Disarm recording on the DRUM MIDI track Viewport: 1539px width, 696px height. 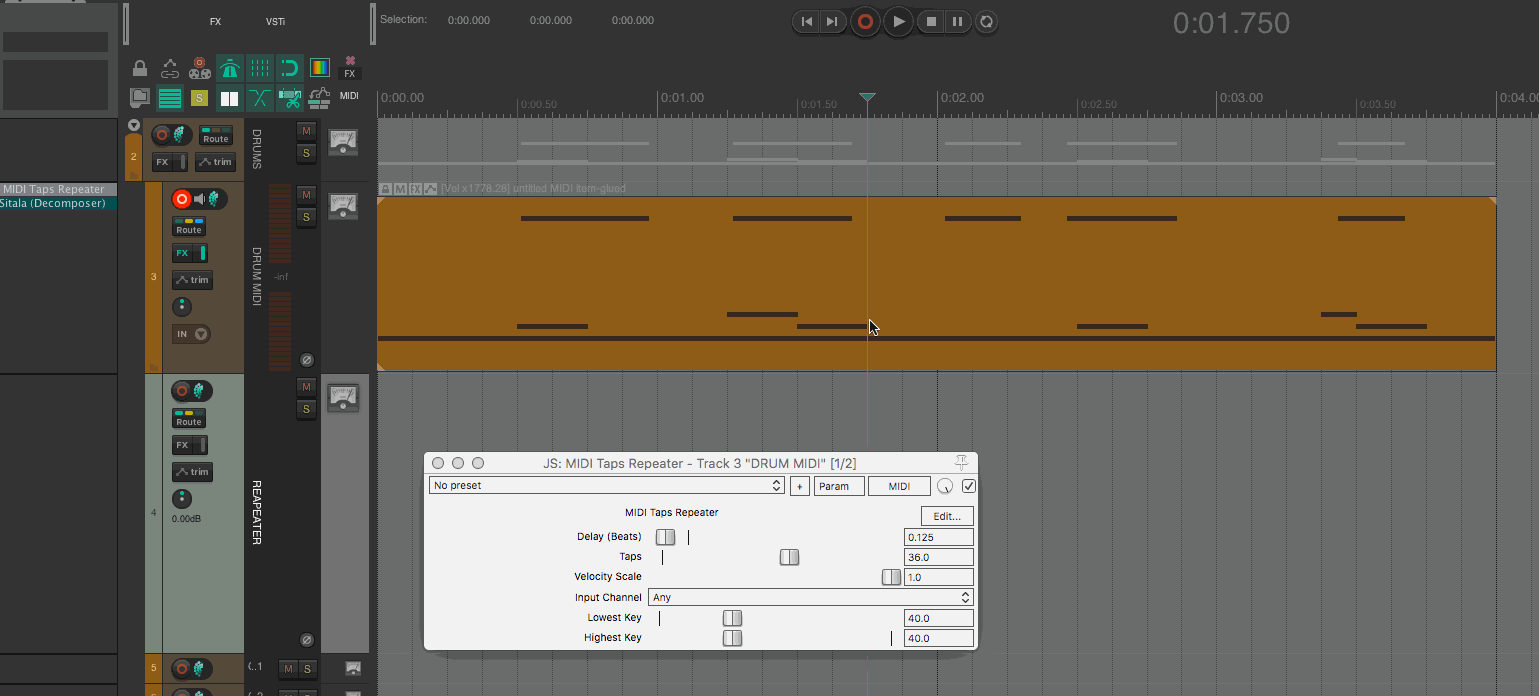(182, 199)
